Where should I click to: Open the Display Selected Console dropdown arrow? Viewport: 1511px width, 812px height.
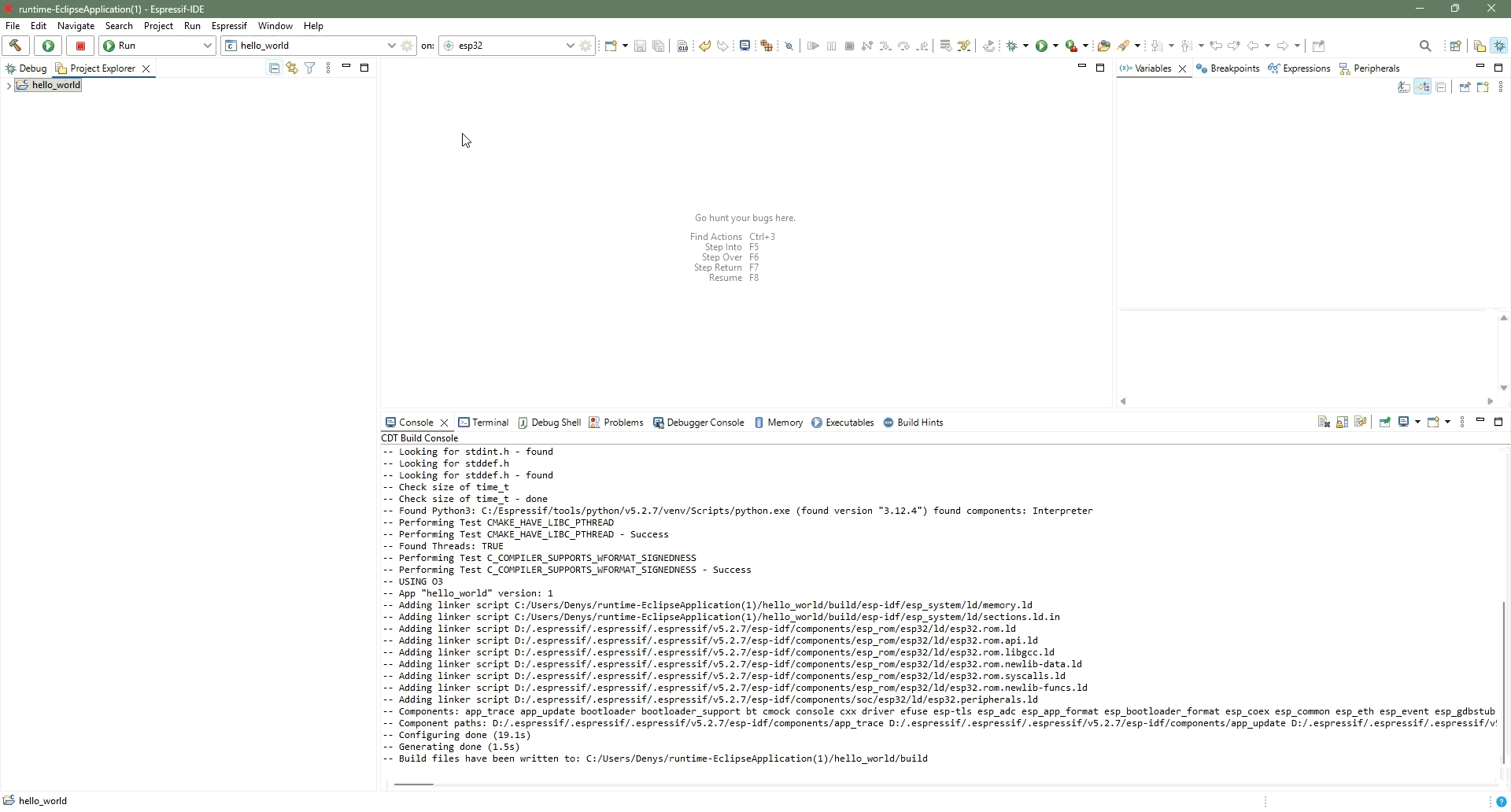pyautogui.click(x=1417, y=423)
